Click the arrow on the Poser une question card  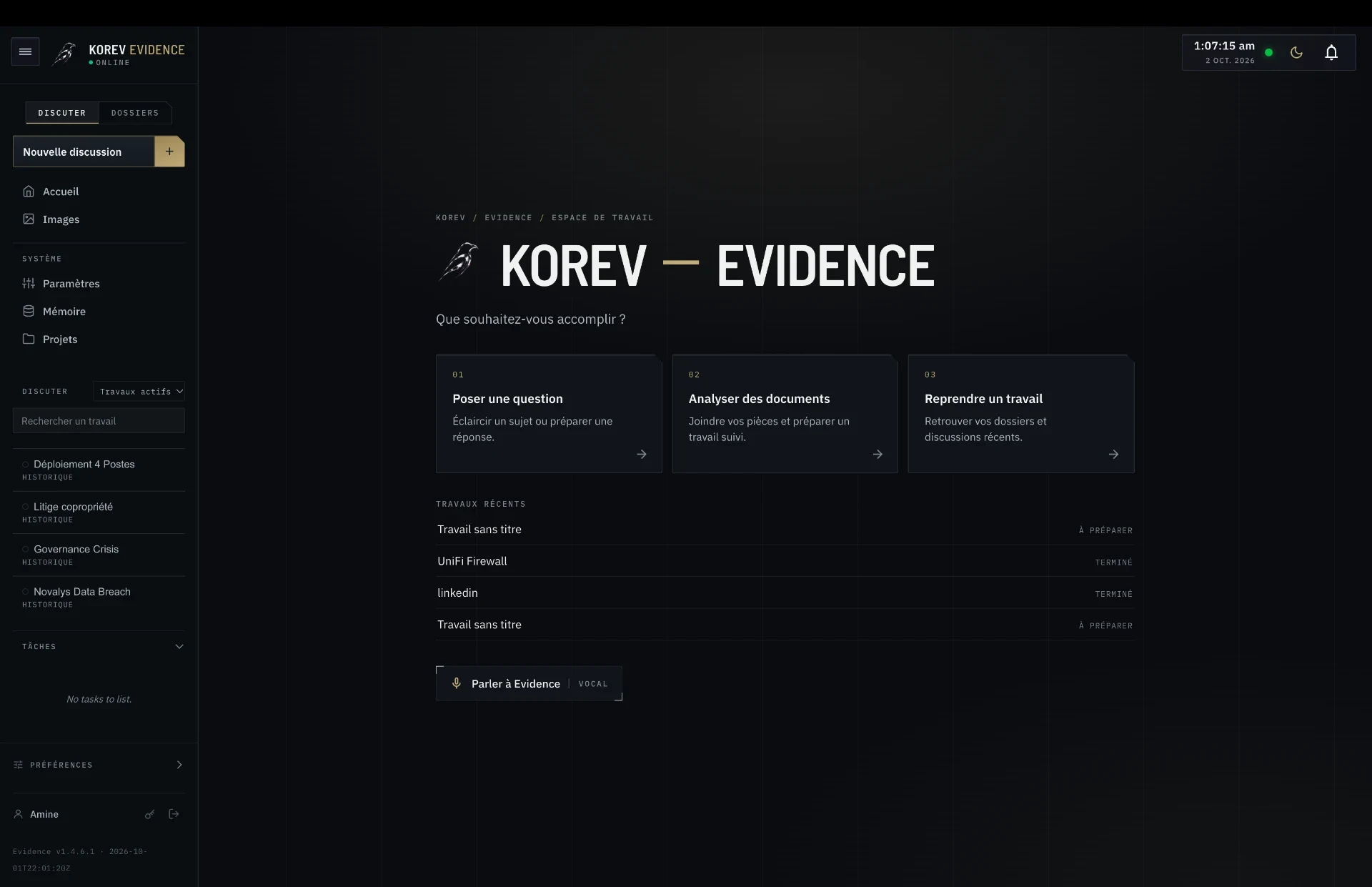(x=641, y=454)
